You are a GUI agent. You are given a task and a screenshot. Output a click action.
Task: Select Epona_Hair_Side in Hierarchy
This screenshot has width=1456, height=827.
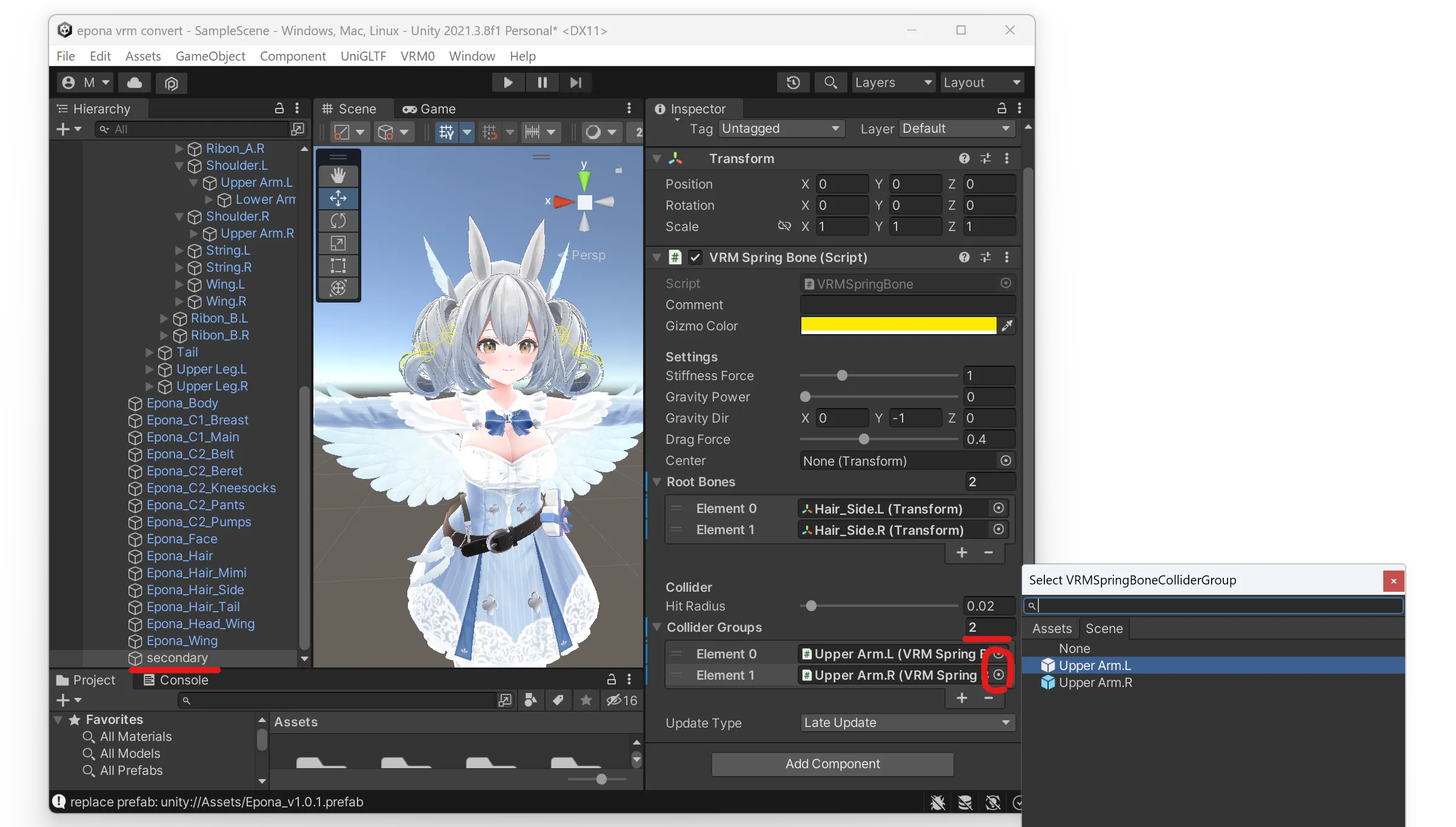coord(195,590)
